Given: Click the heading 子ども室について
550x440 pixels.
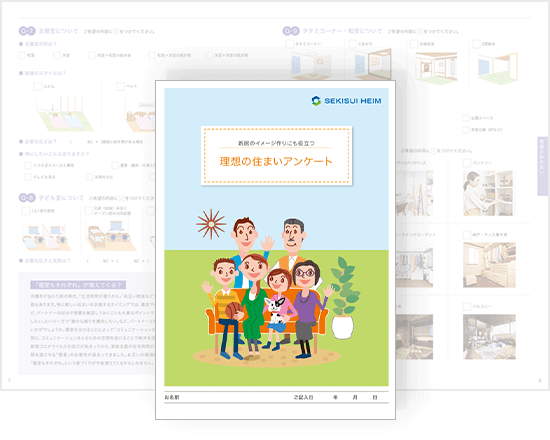Looking at the screenshot, I should coord(61,198).
